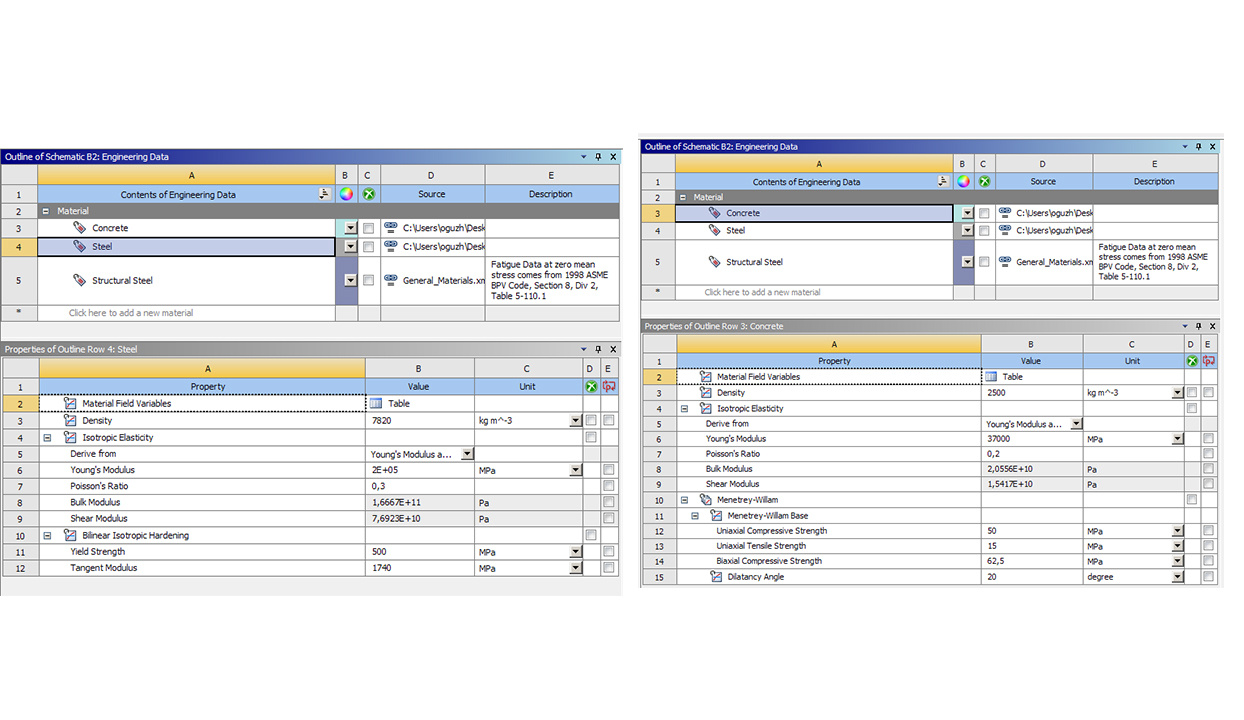Open the unit dropdown for Steel Yield Strength

click(x=575, y=551)
